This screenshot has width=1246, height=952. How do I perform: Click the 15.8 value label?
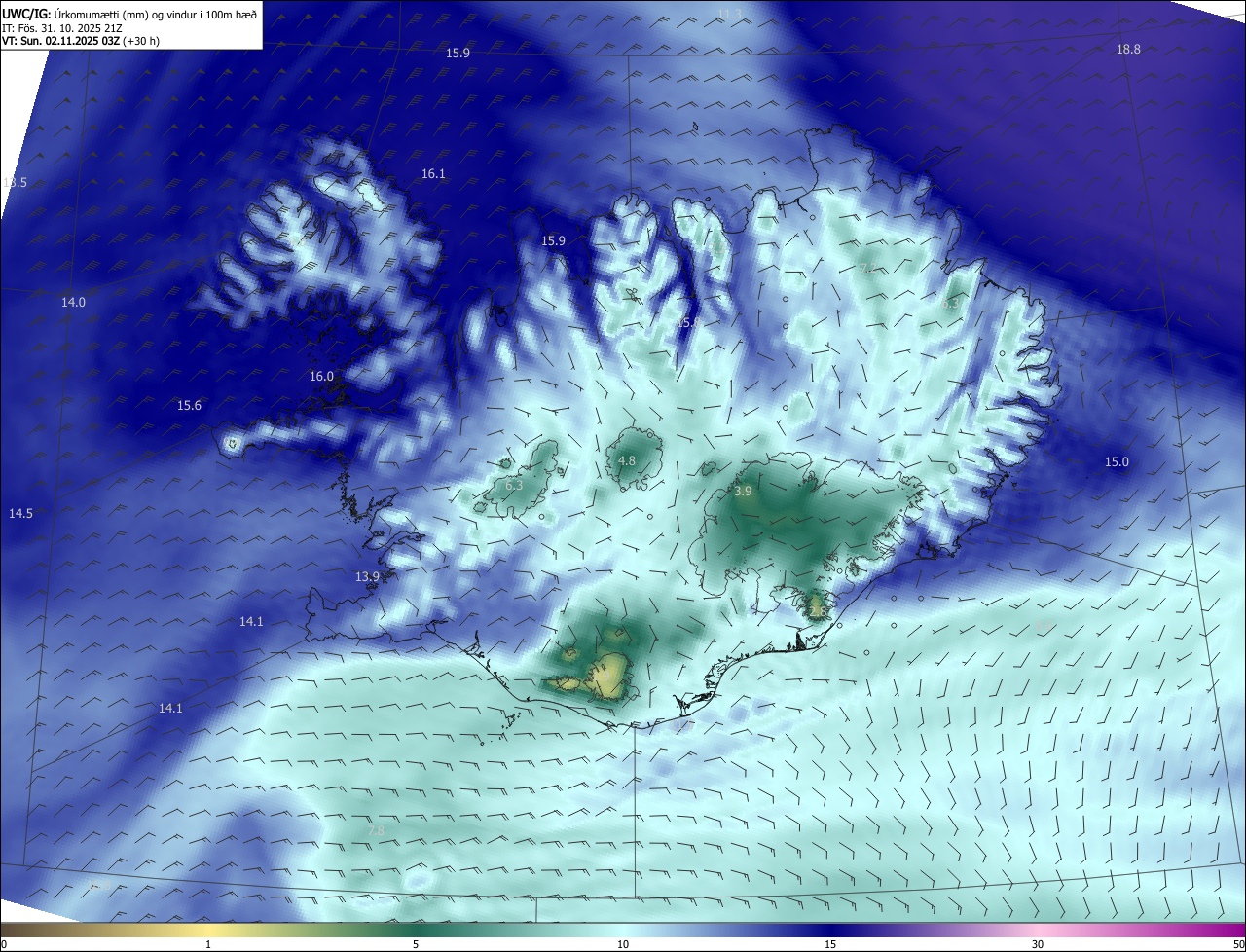pos(688,322)
